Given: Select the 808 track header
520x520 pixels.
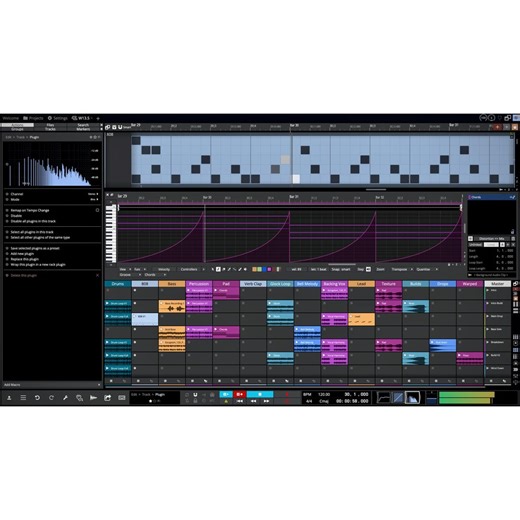Looking at the screenshot, I should click(x=145, y=284).
